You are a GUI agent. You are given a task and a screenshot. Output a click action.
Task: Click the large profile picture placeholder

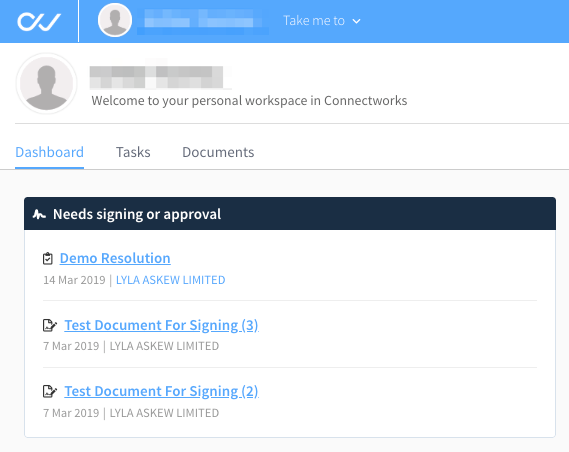tap(46, 83)
